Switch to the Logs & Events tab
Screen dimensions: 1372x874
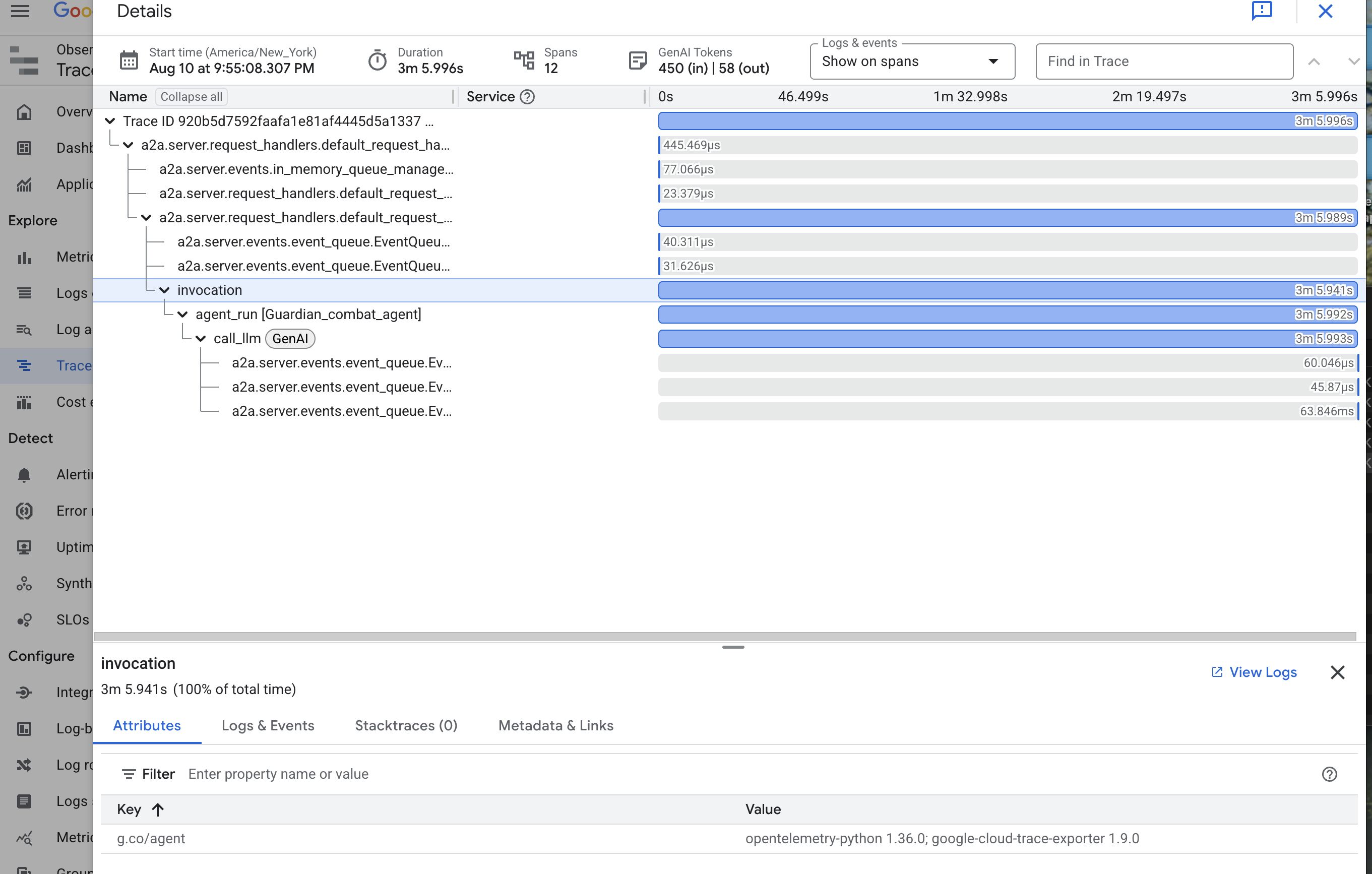(x=268, y=725)
